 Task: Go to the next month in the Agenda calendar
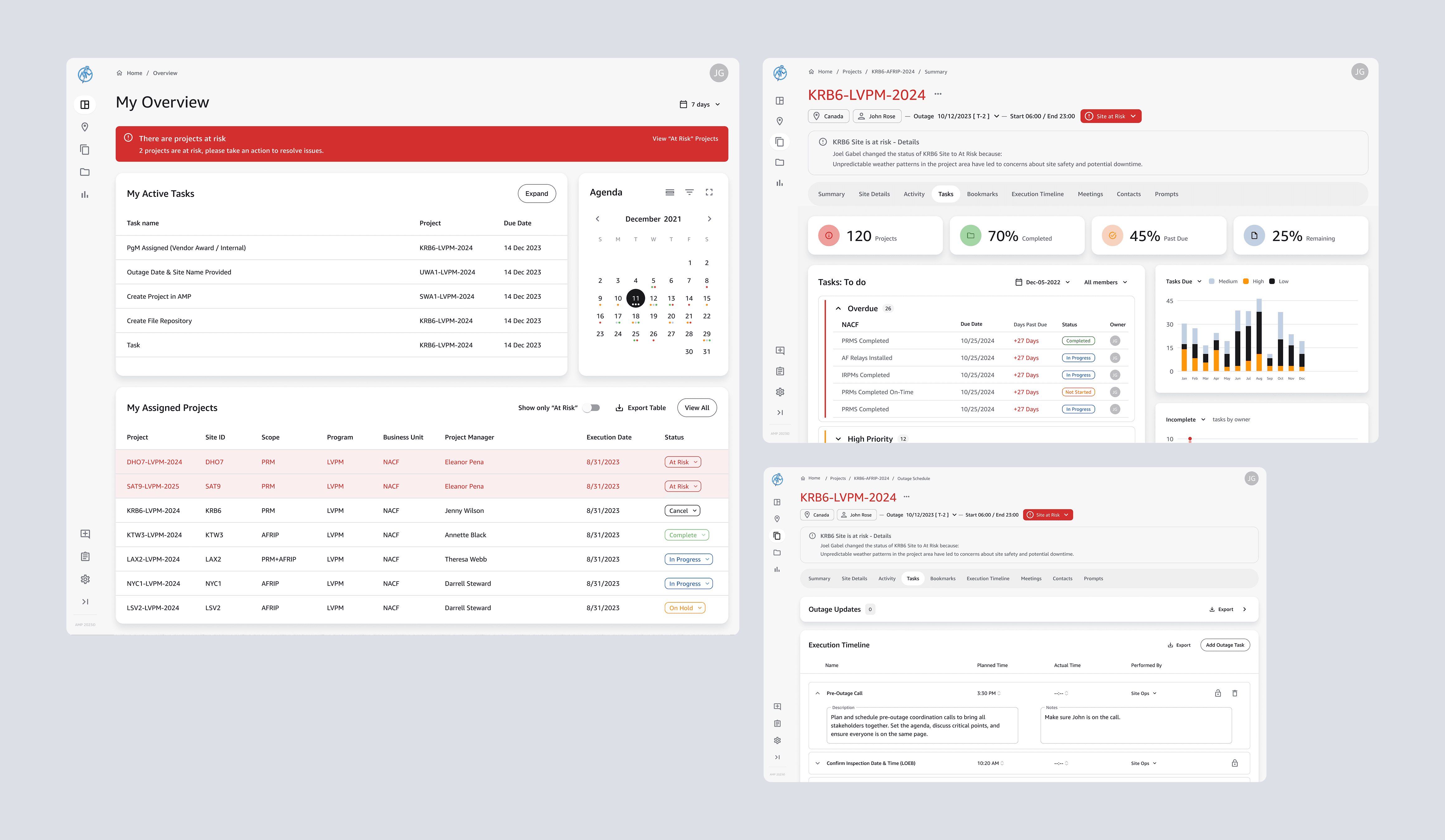pyautogui.click(x=709, y=219)
